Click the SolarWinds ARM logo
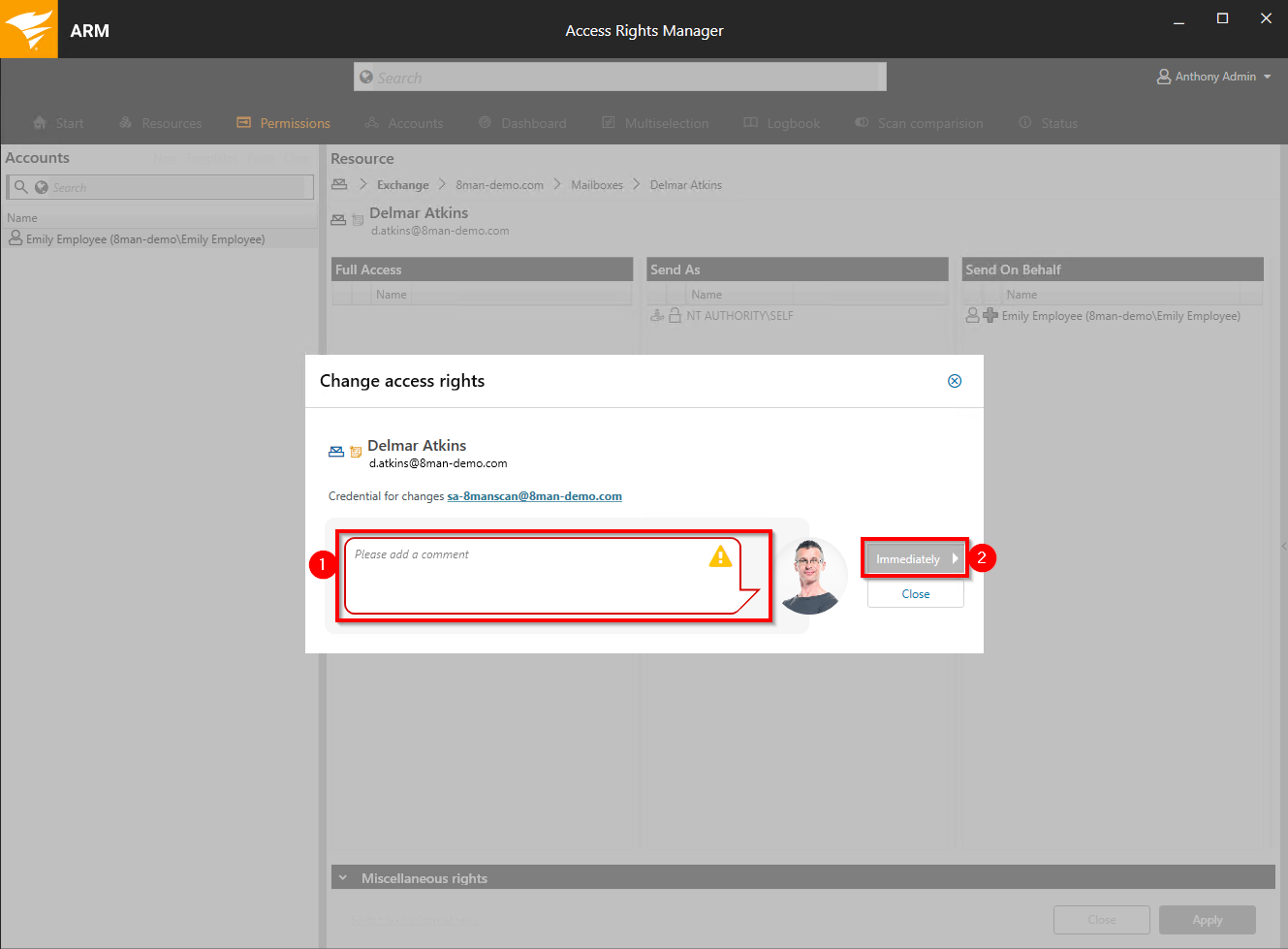This screenshot has height=949, width=1288. pyautogui.click(x=29, y=29)
